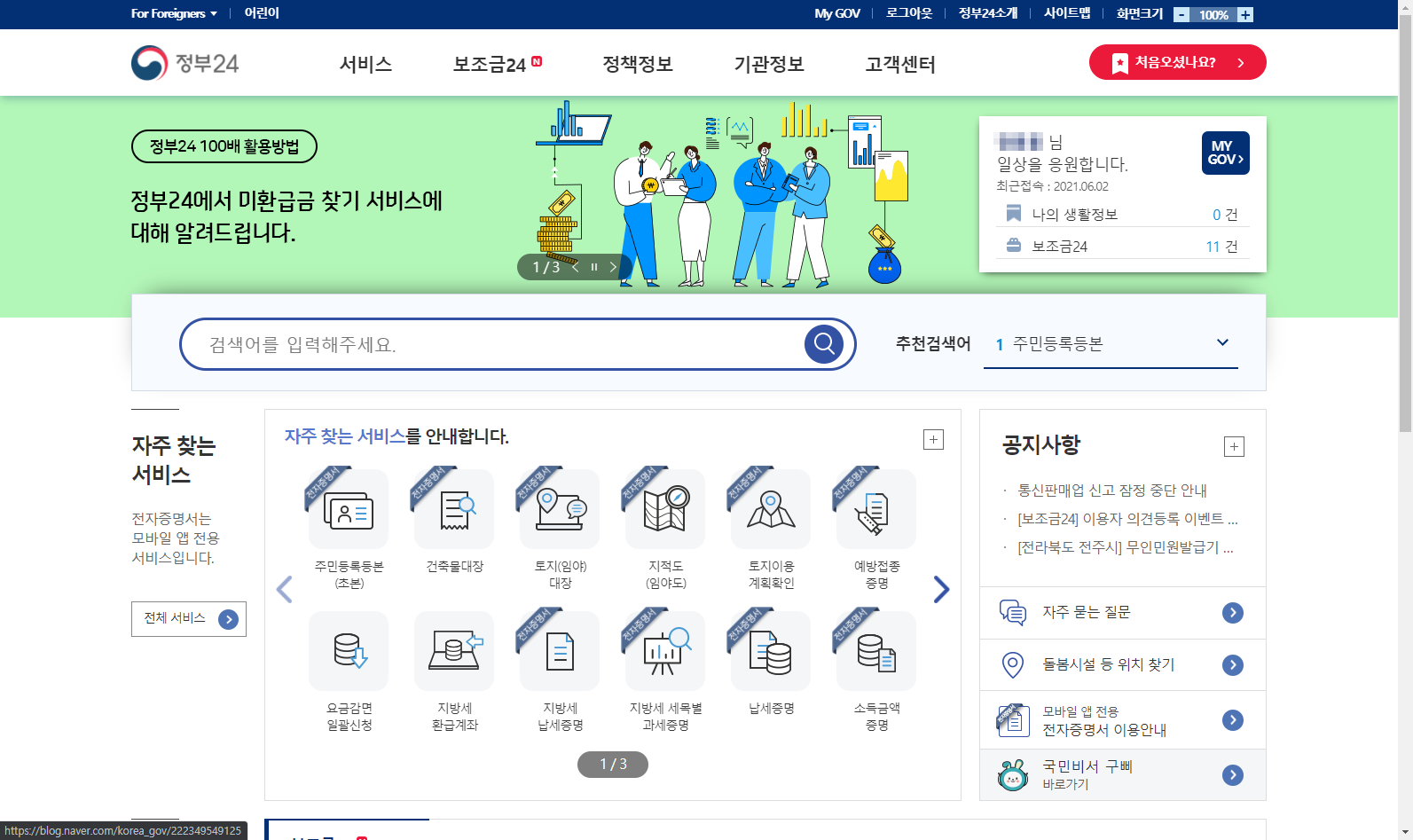The image size is (1413, 840).
Task: Decrease screen size with minus button
Action: tap(1181, 14)
